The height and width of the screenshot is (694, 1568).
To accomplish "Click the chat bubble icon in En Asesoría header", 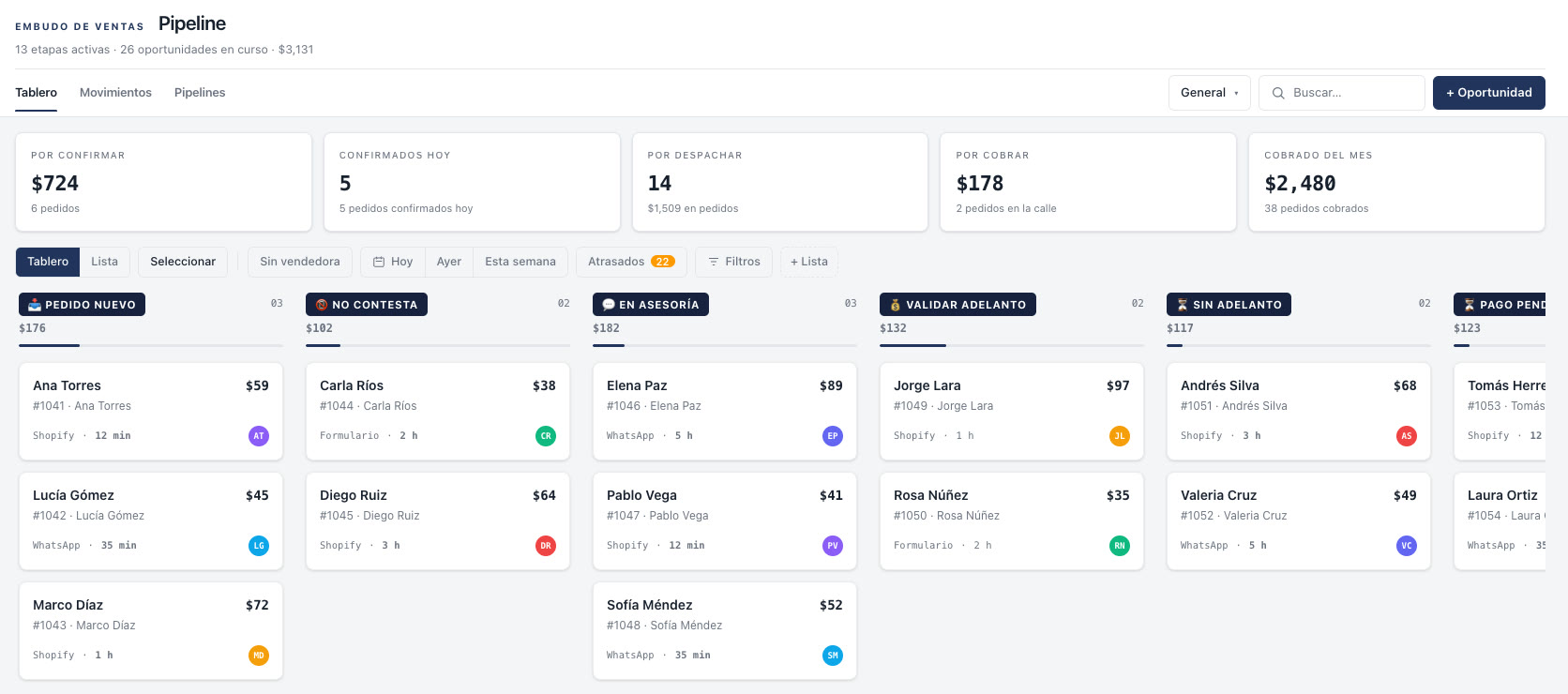I will coord(609,305).
